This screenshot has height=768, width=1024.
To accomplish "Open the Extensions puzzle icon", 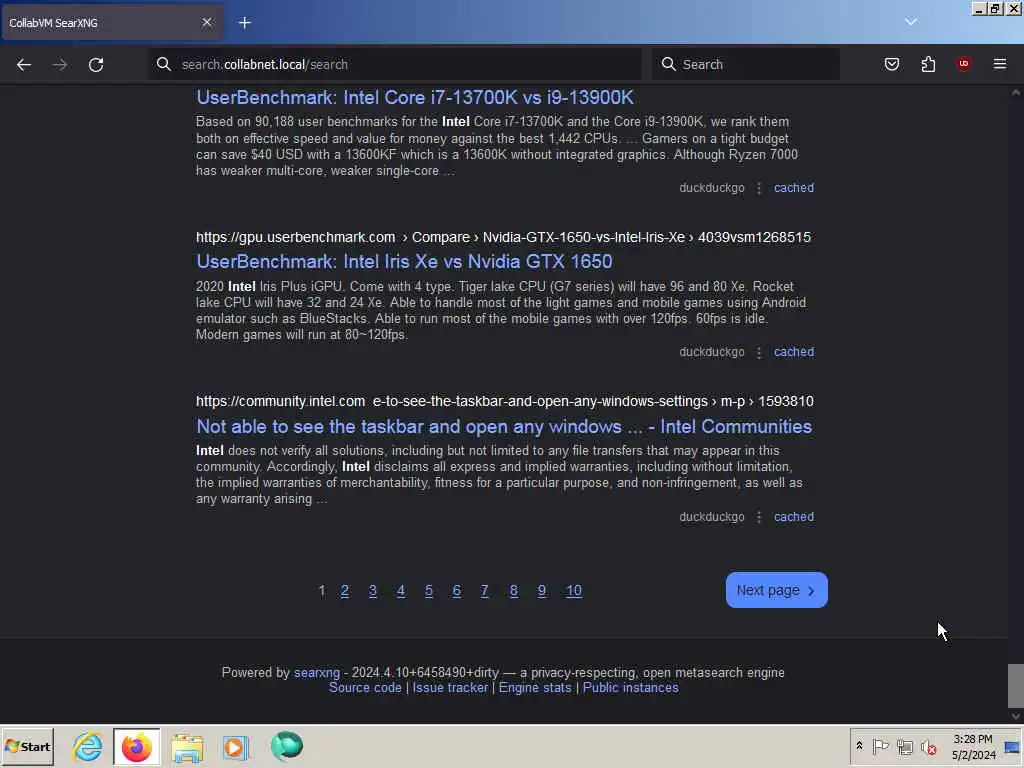I will (928, 64).
